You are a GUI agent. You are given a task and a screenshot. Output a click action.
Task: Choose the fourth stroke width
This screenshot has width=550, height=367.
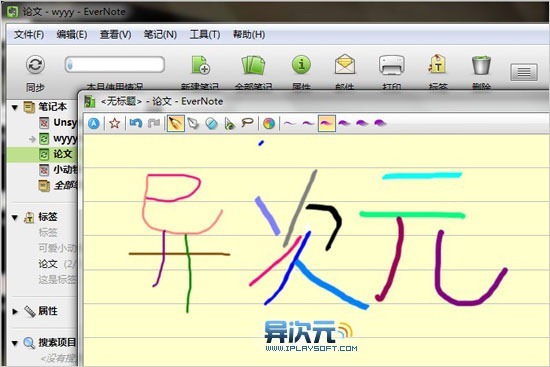[344, 123]
